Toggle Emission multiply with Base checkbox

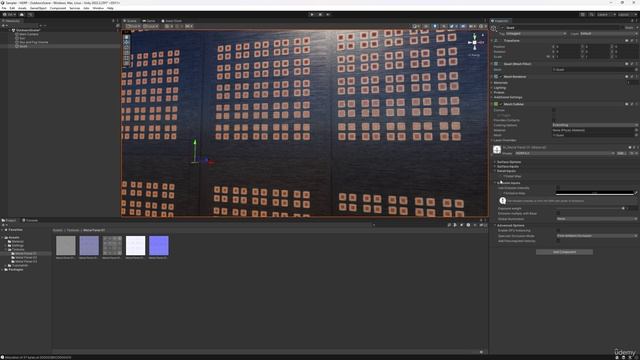click(558, 213)
